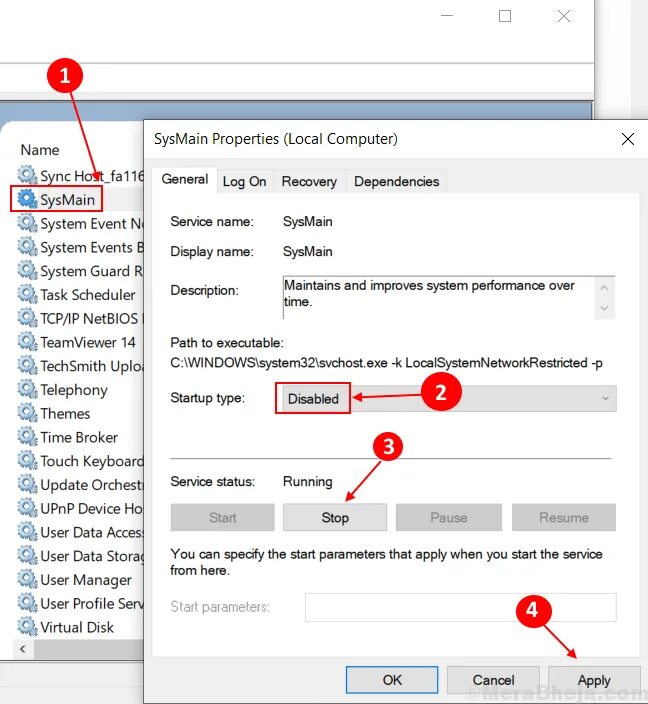This screenshot has height=704, width=648.
Task: Click the Task Scheduler service gear icon
Action: [27, 295]
